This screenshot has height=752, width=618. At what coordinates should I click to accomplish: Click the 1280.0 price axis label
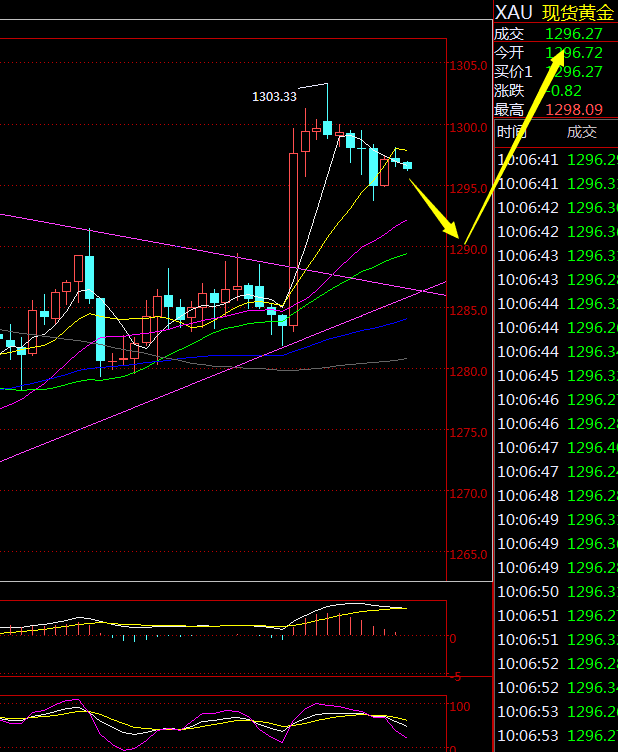[468, 372]
